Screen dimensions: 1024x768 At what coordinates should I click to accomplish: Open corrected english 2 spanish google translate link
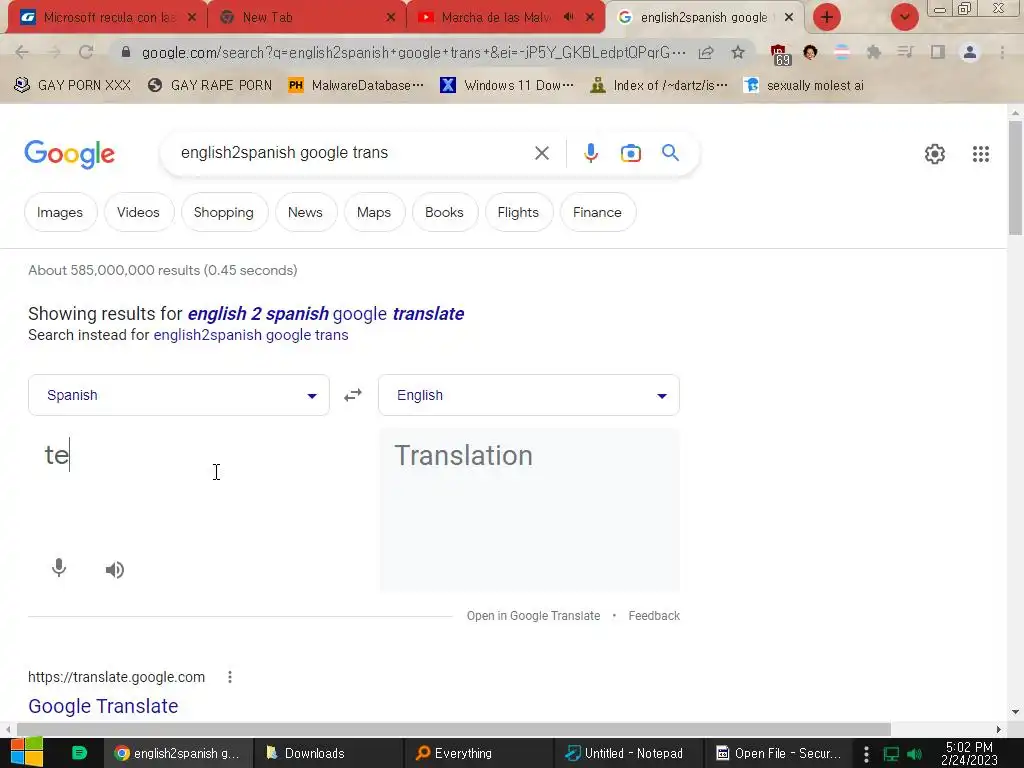pyautogui.click(x=326, y=314)
